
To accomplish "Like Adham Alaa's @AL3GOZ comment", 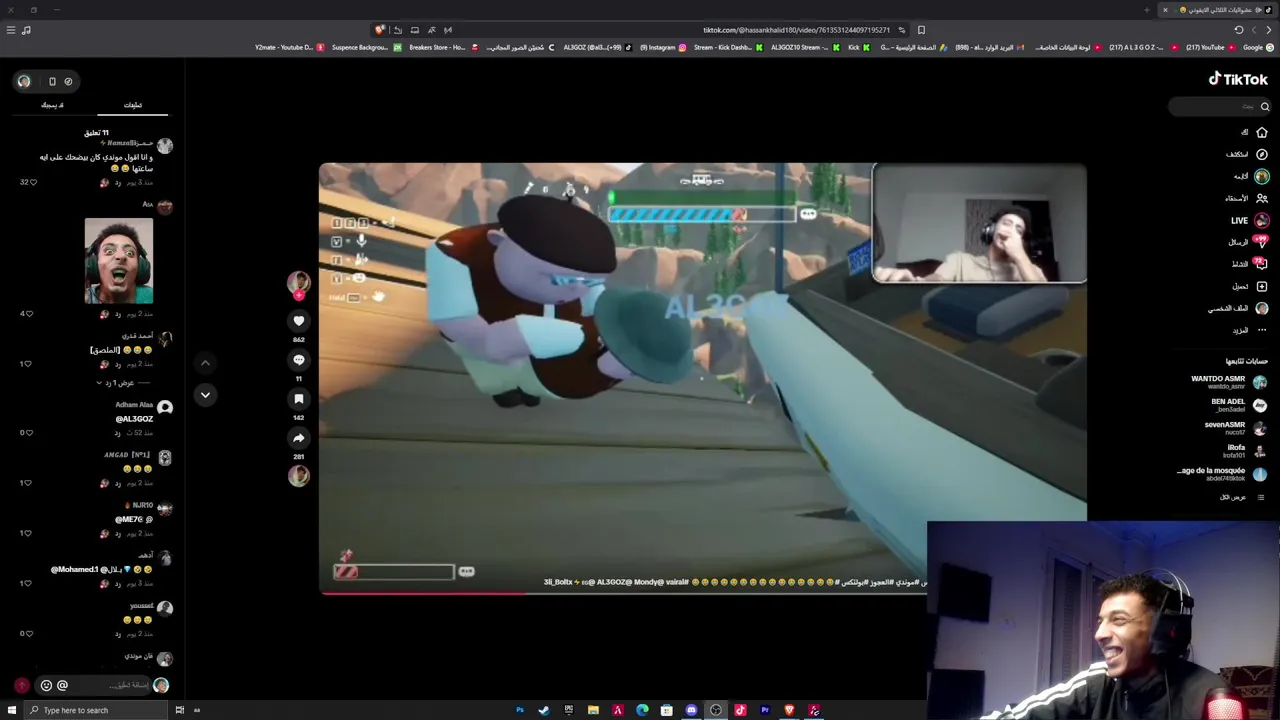I will coord(31,432).
